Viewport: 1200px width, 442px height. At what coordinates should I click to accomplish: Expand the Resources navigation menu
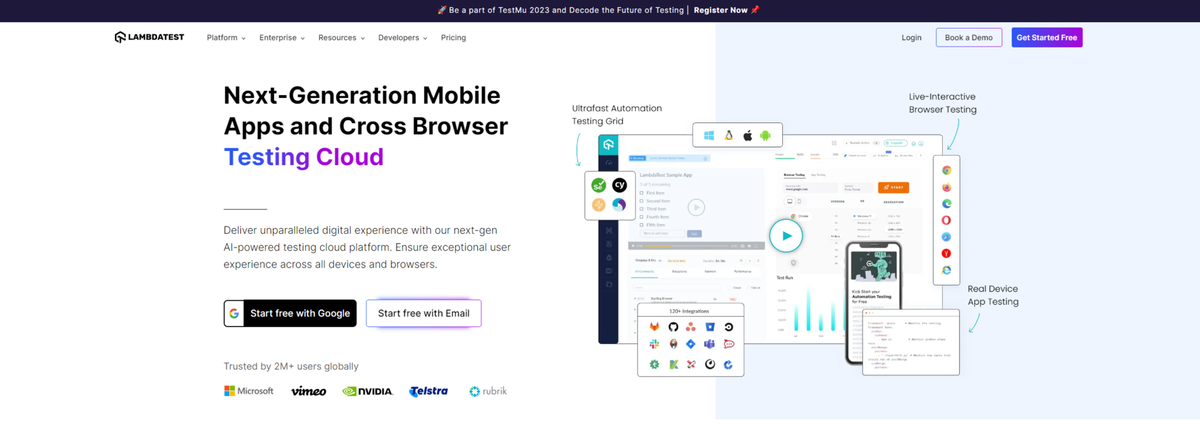(x=341, y=38)
